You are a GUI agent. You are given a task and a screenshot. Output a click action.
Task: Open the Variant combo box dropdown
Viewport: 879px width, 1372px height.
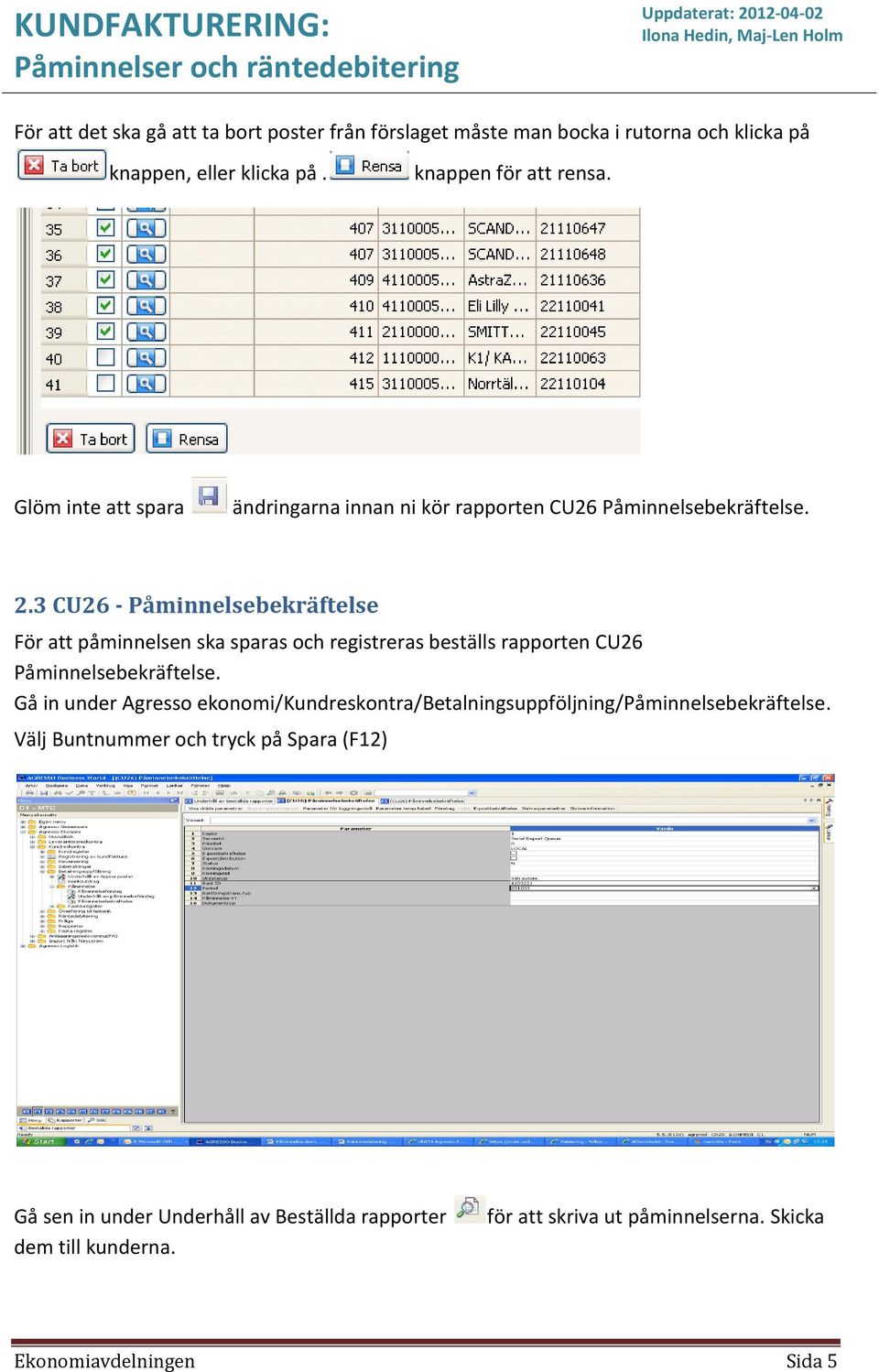pos(811,820)
